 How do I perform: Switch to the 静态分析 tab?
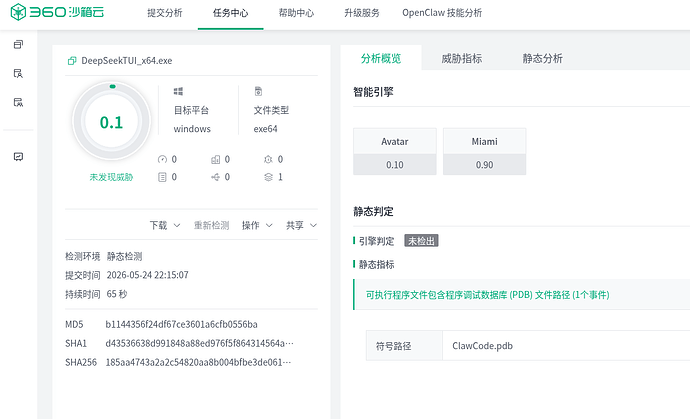pyautogui.click(x=542, y=58)
